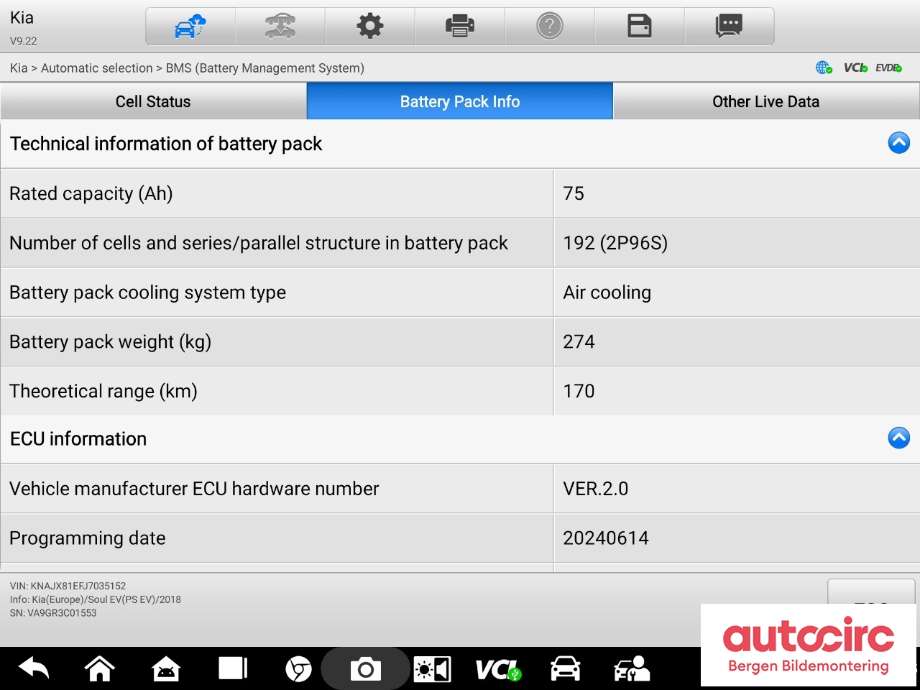Open the vehicle cloud diagnostics icon

191,26
